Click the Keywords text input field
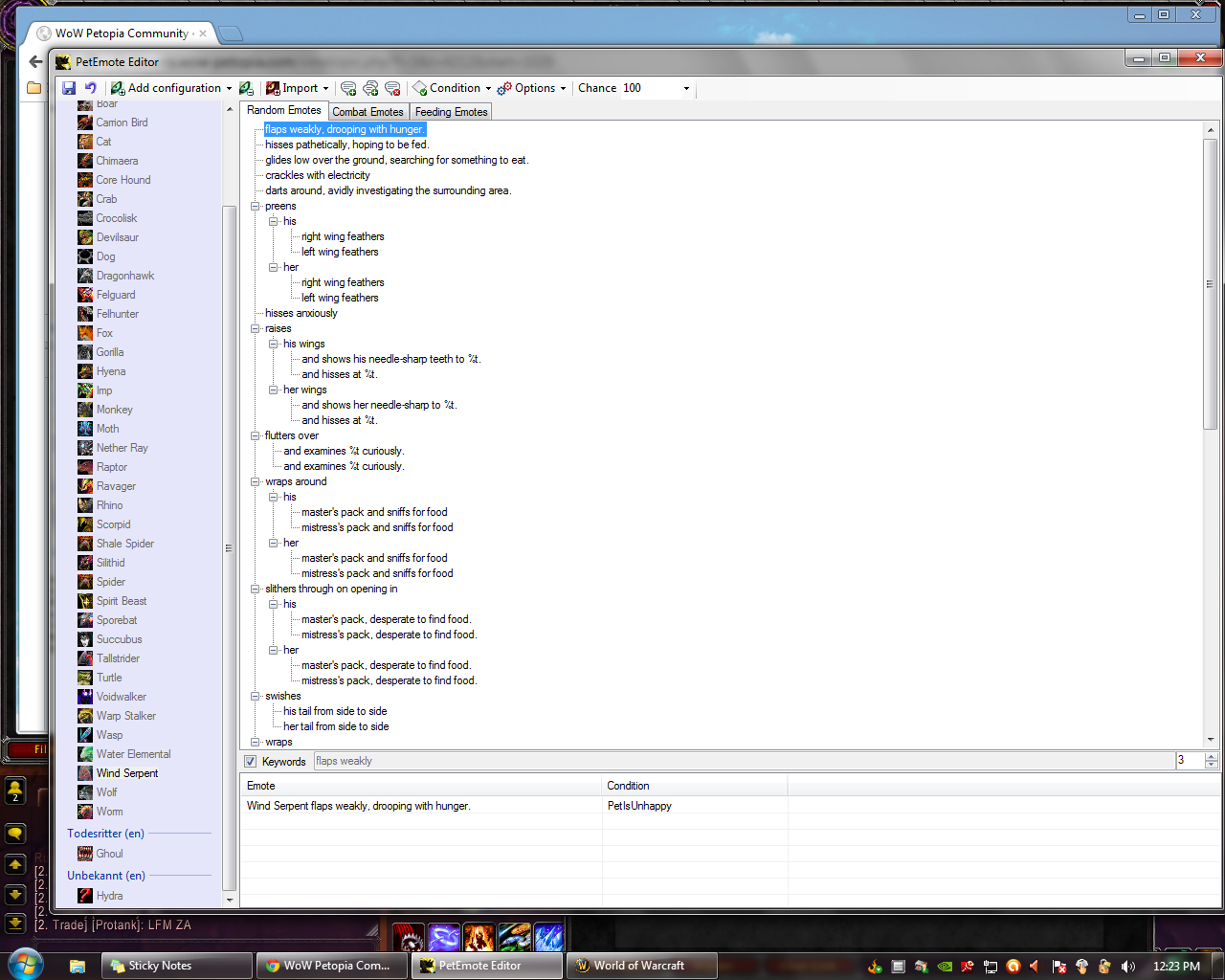 (745, 762)
